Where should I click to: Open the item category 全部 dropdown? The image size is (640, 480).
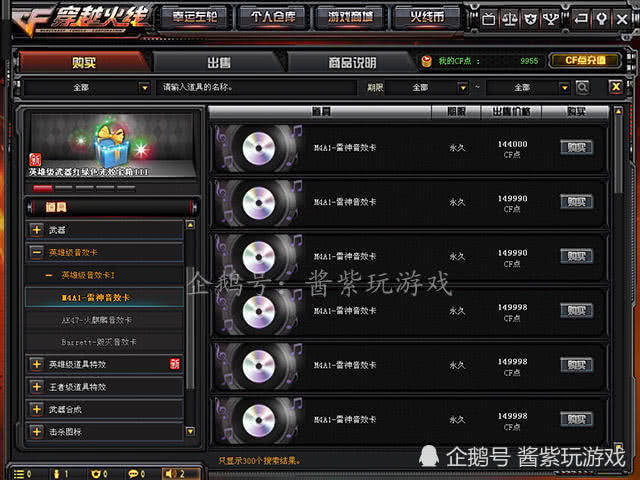coord(144,87)
